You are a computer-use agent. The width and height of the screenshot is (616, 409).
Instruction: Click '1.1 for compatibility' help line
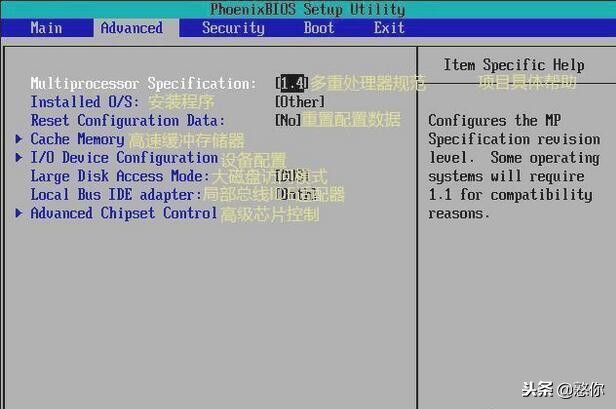[x=510, y=194]
